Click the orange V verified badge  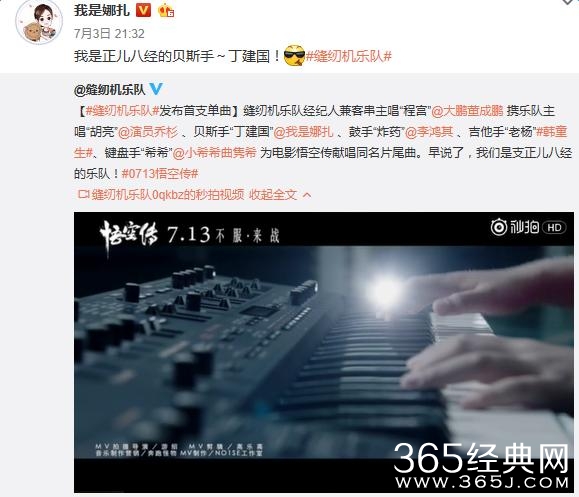(143, 11)
